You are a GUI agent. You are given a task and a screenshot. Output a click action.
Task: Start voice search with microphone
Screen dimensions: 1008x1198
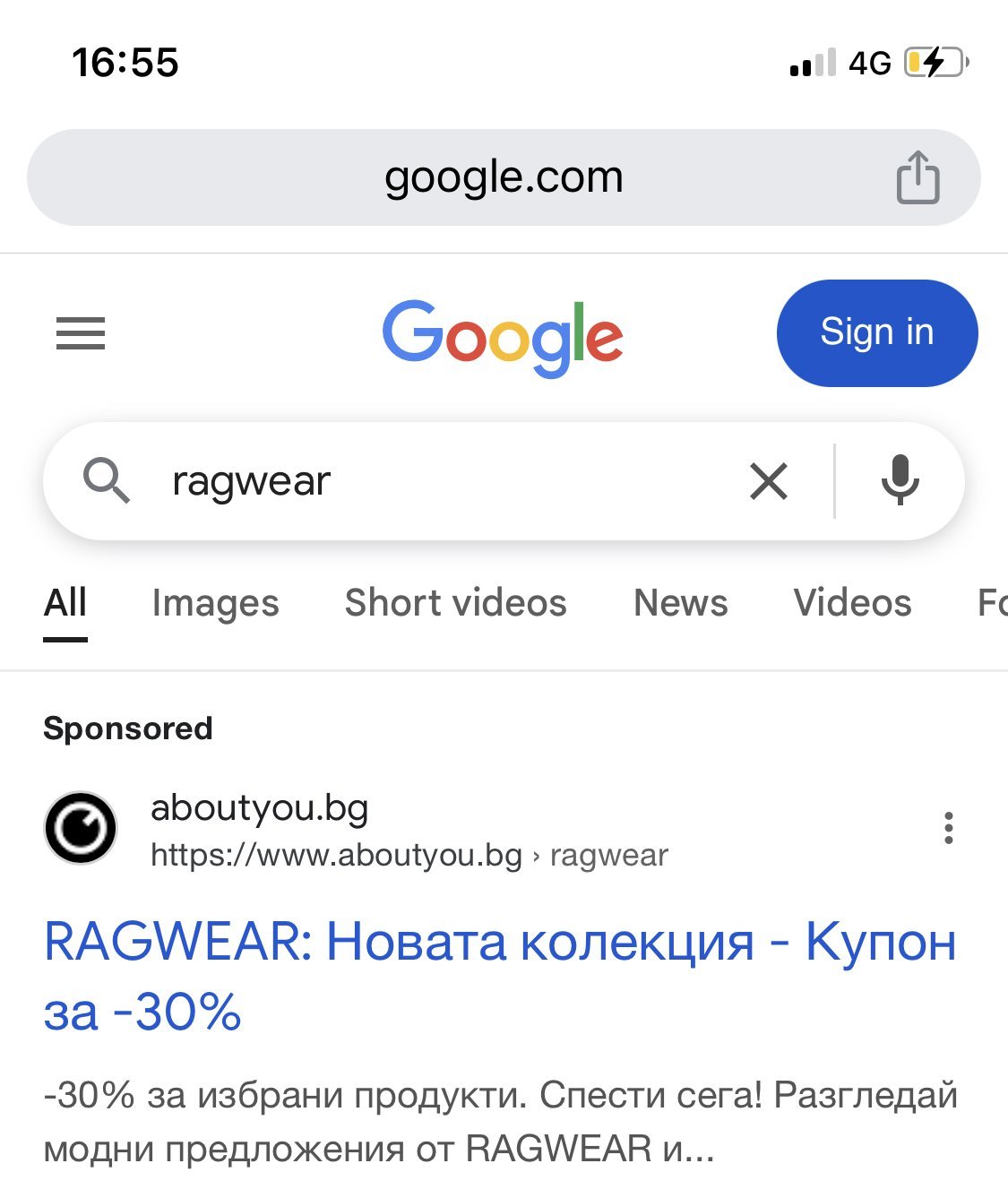click(x=900, y=480)
